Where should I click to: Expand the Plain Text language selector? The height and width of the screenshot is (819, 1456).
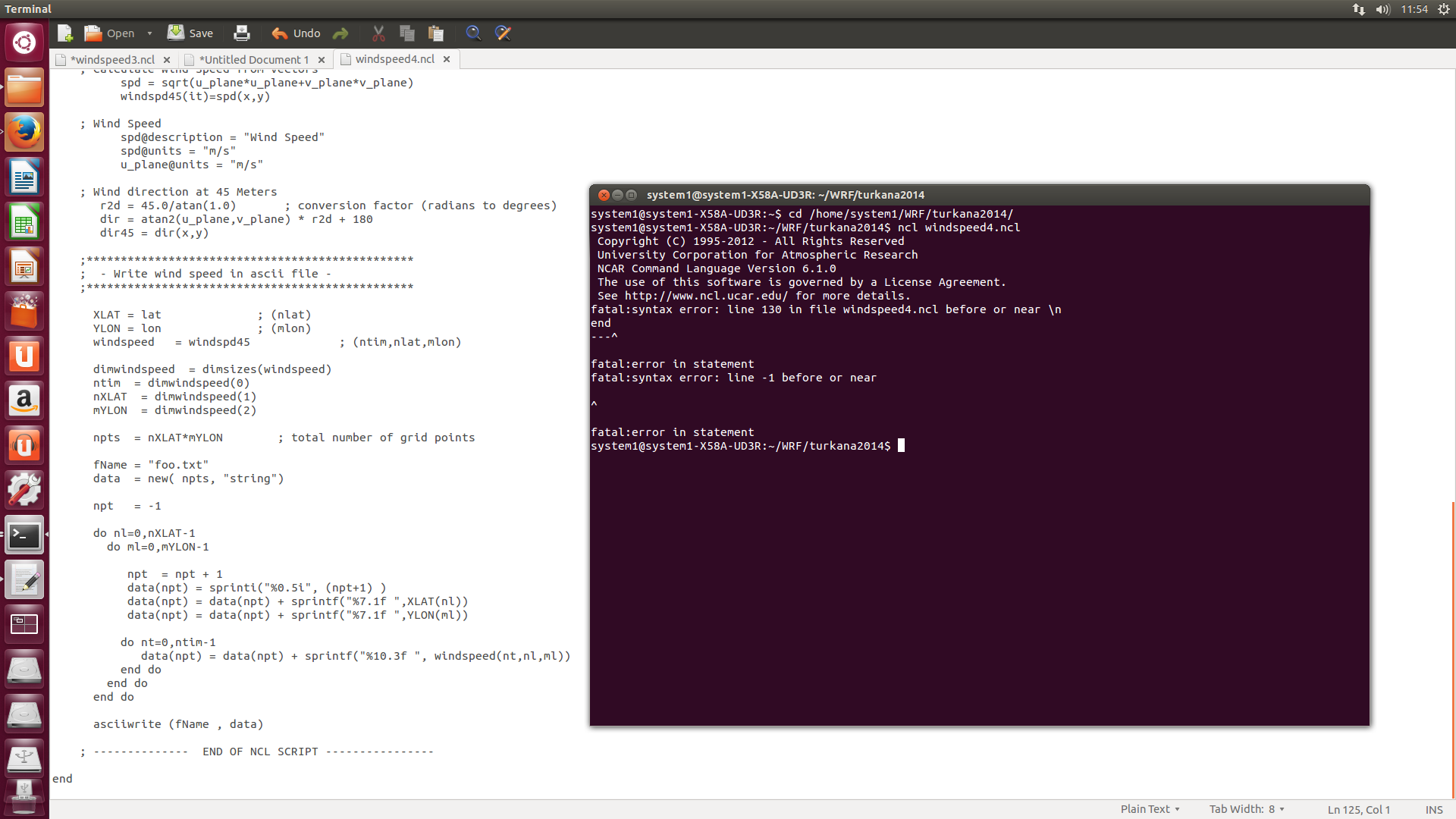[x=1150, y=809]
